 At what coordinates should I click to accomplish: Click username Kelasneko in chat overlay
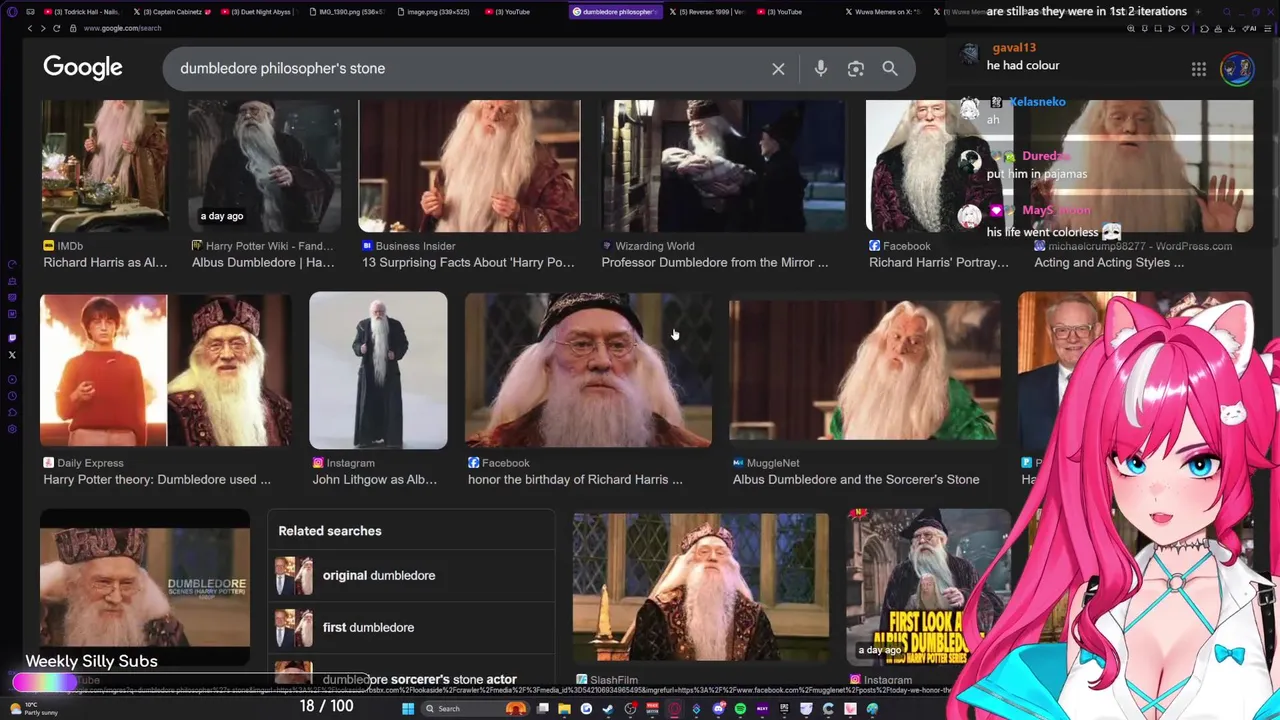point(1037,102)
